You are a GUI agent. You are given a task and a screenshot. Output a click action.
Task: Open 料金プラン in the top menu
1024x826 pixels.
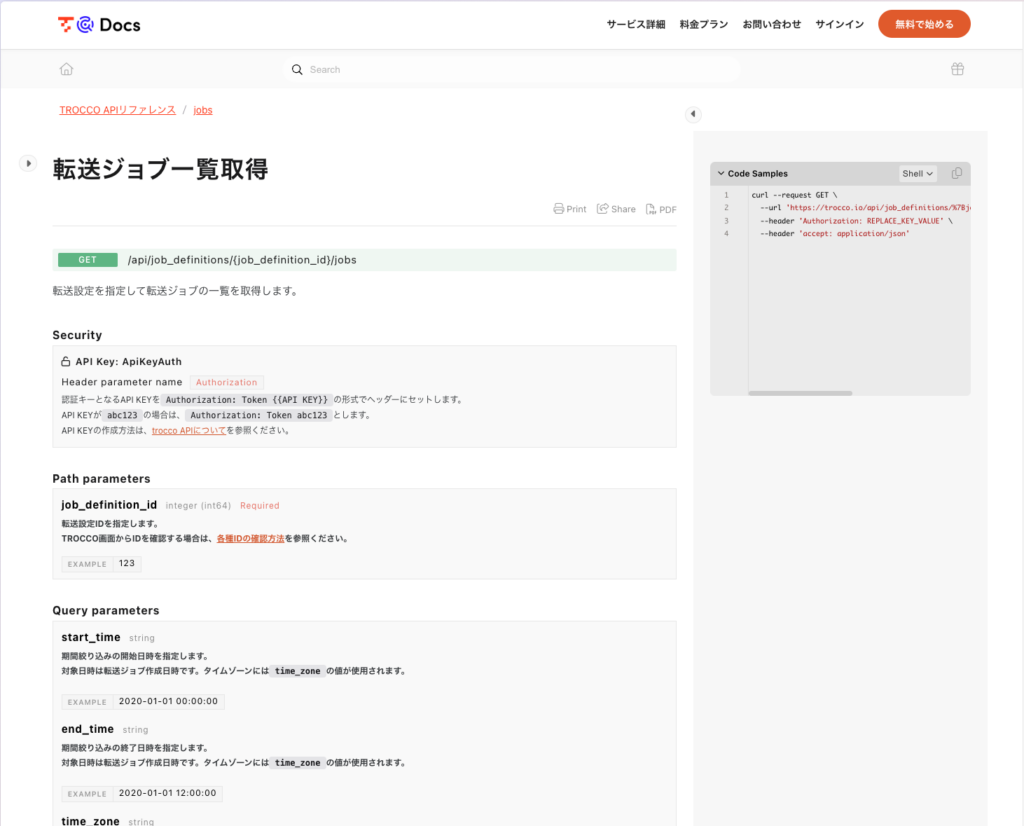pyautogui.click(x=703, y=24)
